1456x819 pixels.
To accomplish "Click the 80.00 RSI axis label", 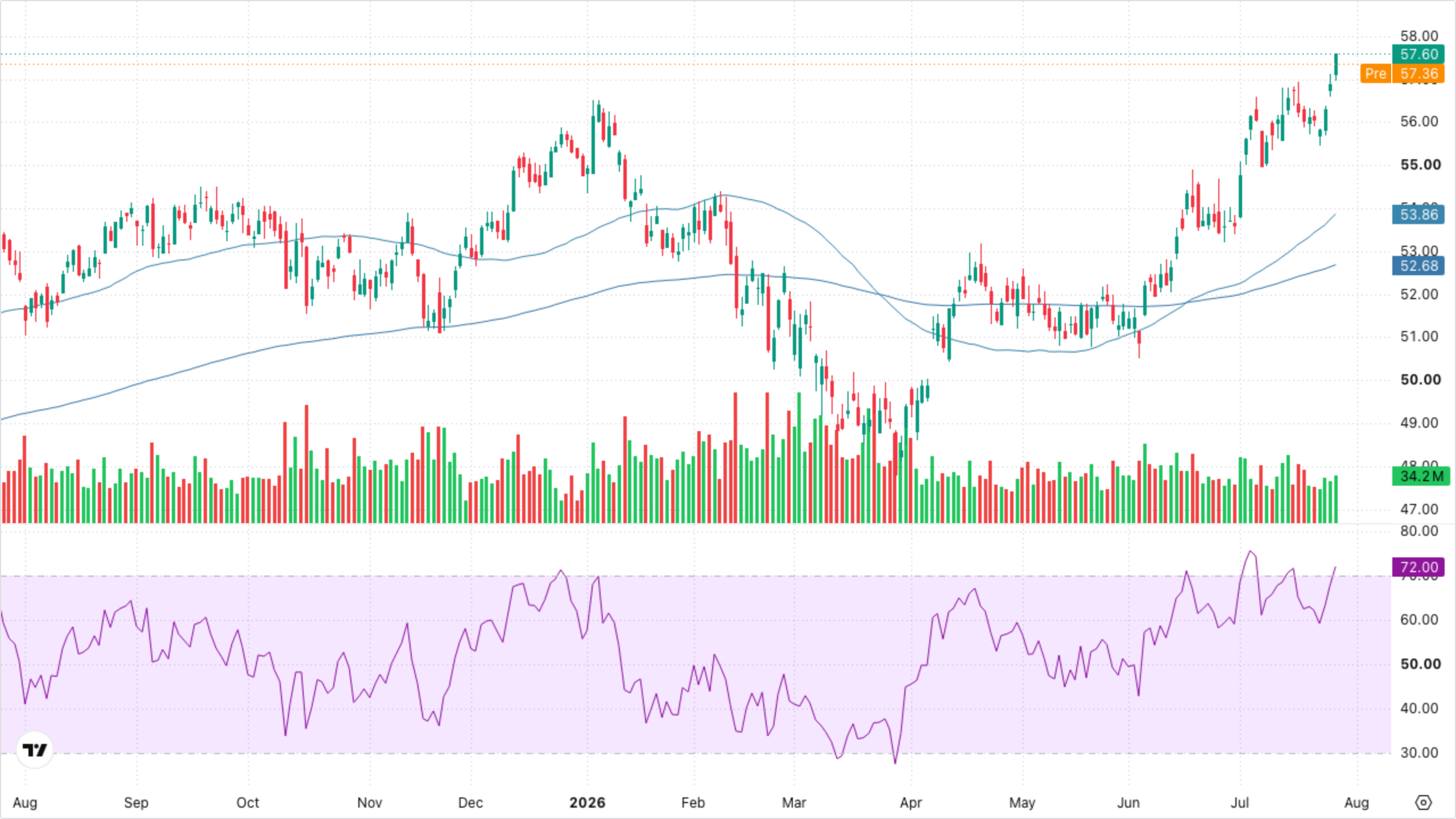I will [x=1419, y=531].
